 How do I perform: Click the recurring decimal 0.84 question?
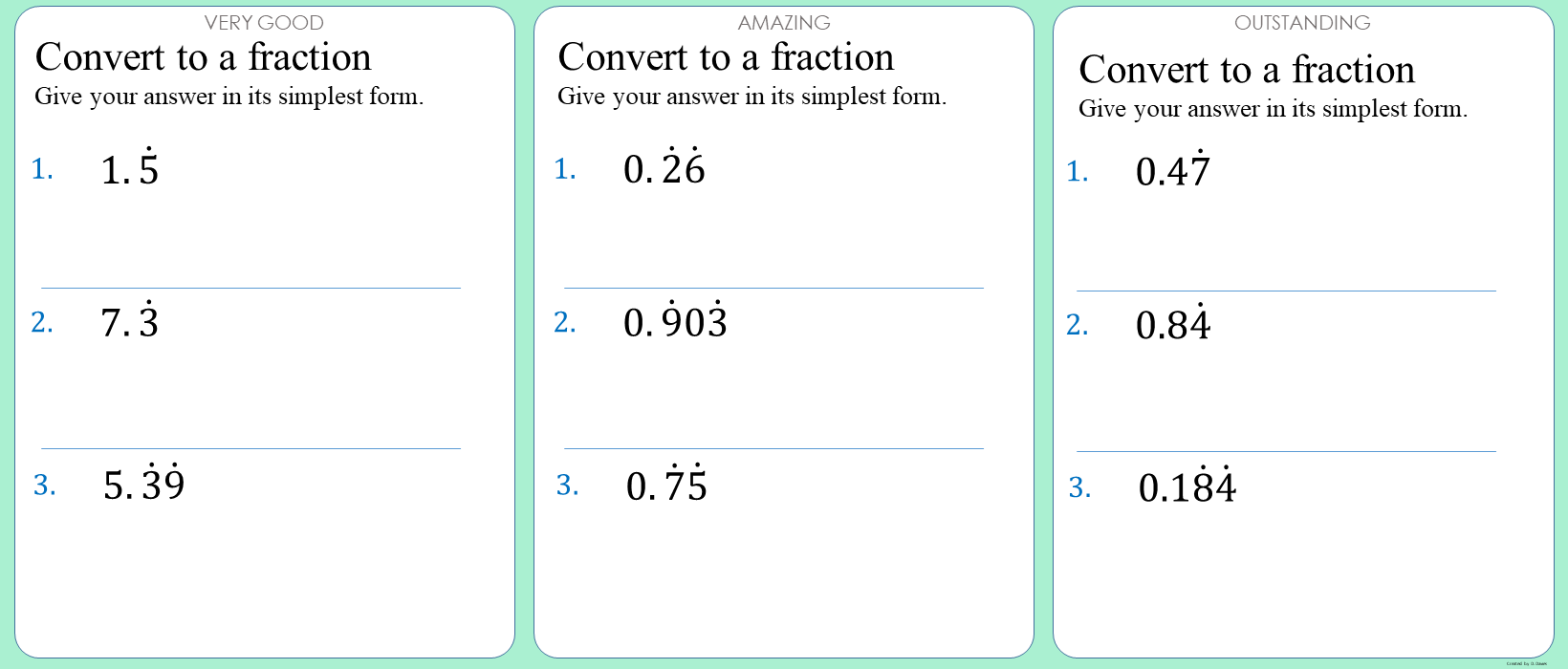point(1173,325)
